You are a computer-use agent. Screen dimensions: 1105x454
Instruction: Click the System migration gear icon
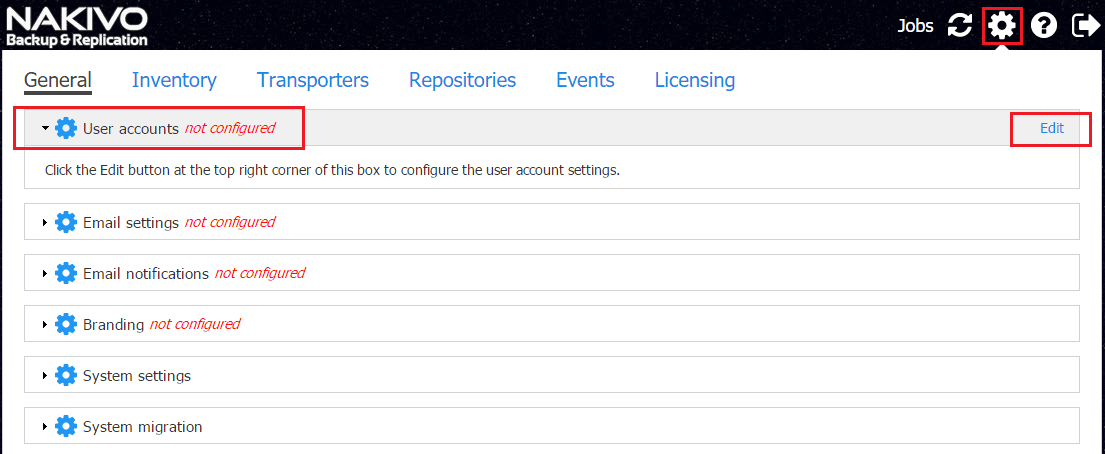(66, 427)
